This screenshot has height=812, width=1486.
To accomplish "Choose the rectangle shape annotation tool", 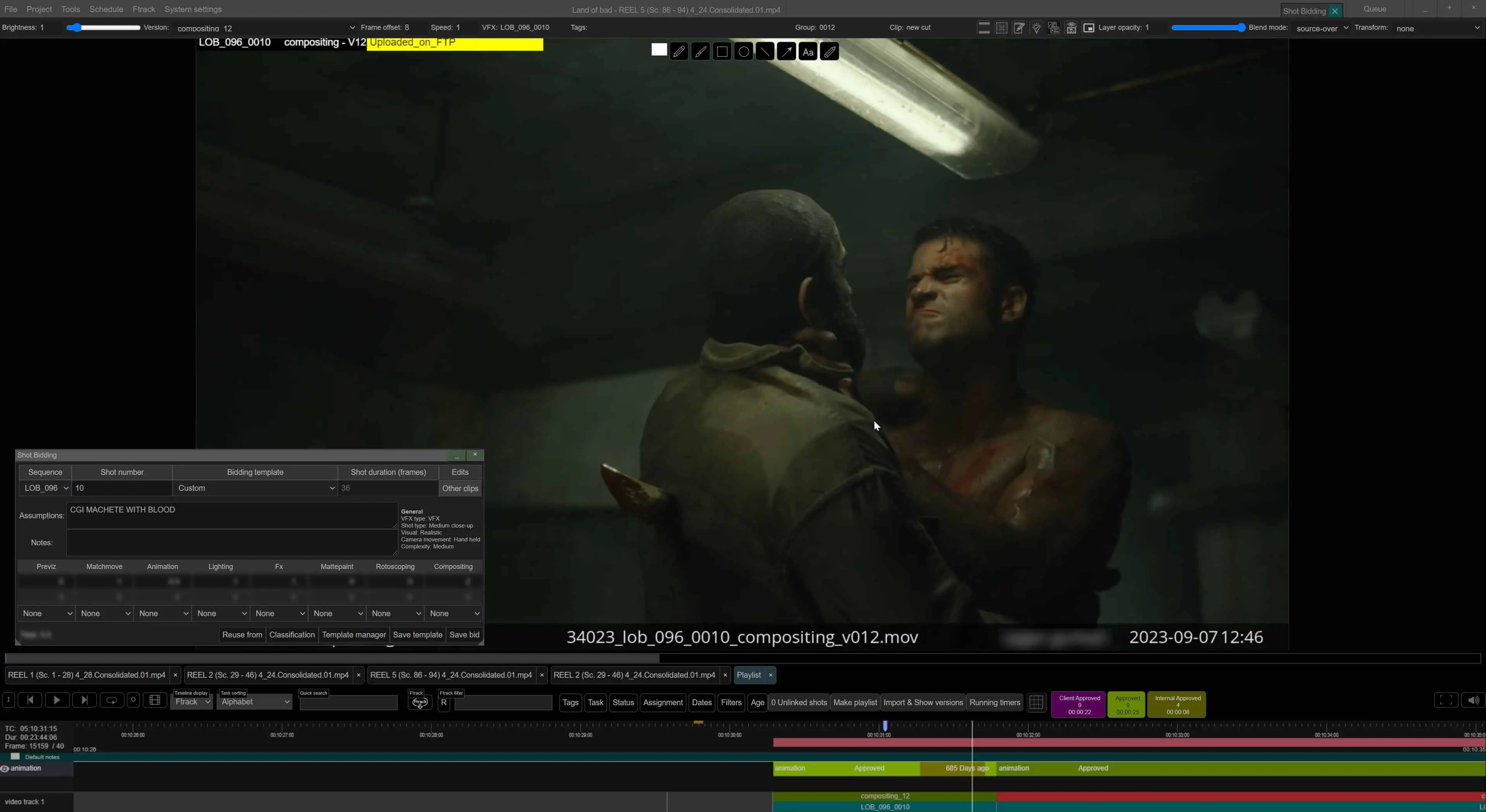I will coord(722,52).
